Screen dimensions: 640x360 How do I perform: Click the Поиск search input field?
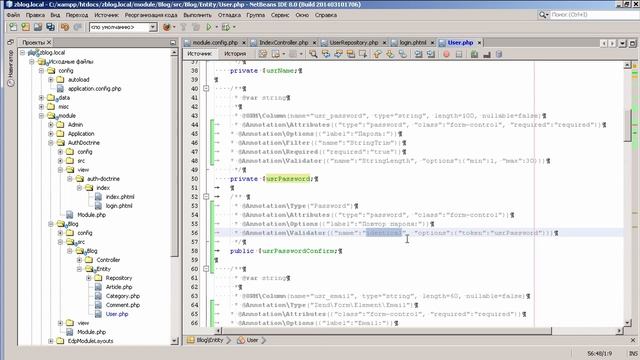coord(594,15)
